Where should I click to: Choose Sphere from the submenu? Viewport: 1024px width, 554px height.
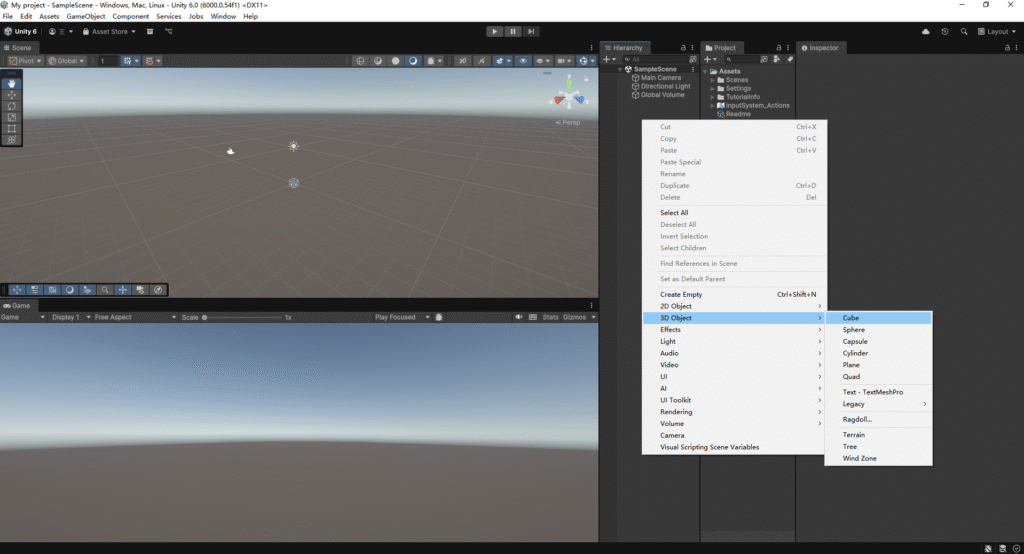coord(878,330)
